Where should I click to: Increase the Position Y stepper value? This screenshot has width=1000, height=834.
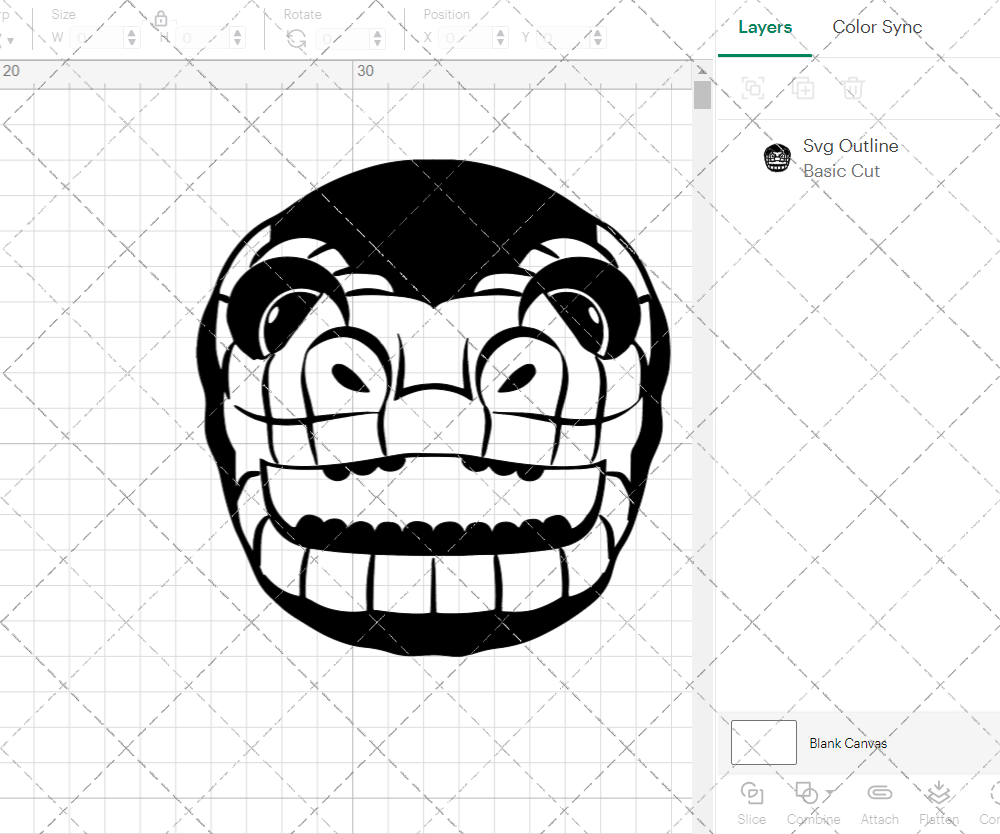tap(598, 33)
